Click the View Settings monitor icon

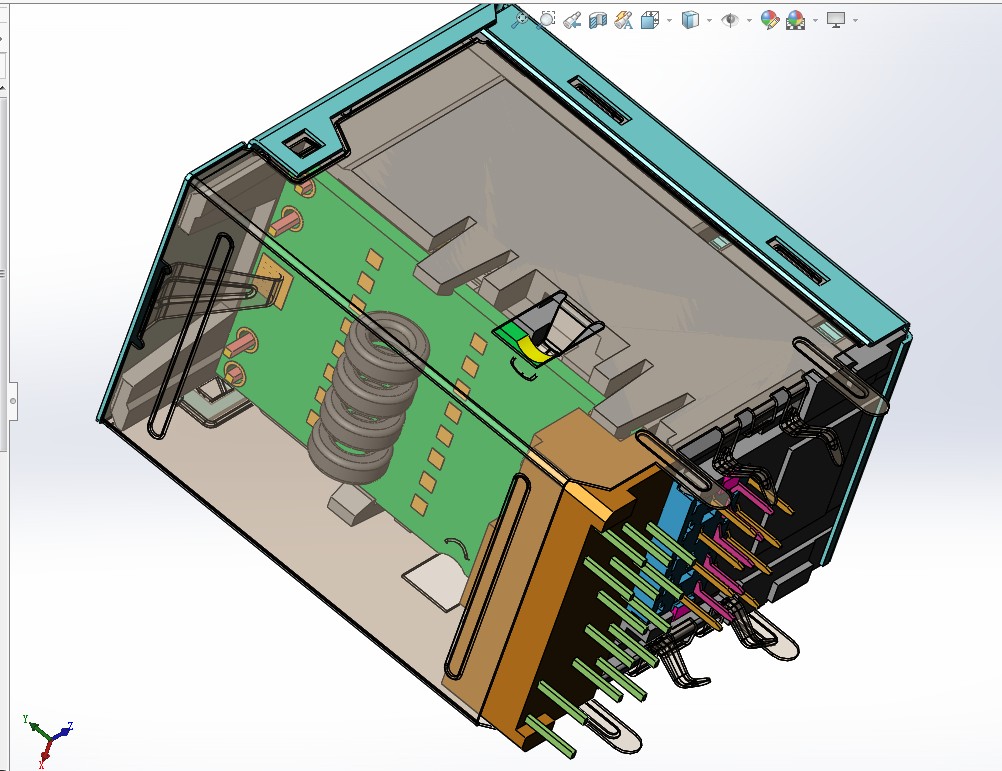(836, 20)
